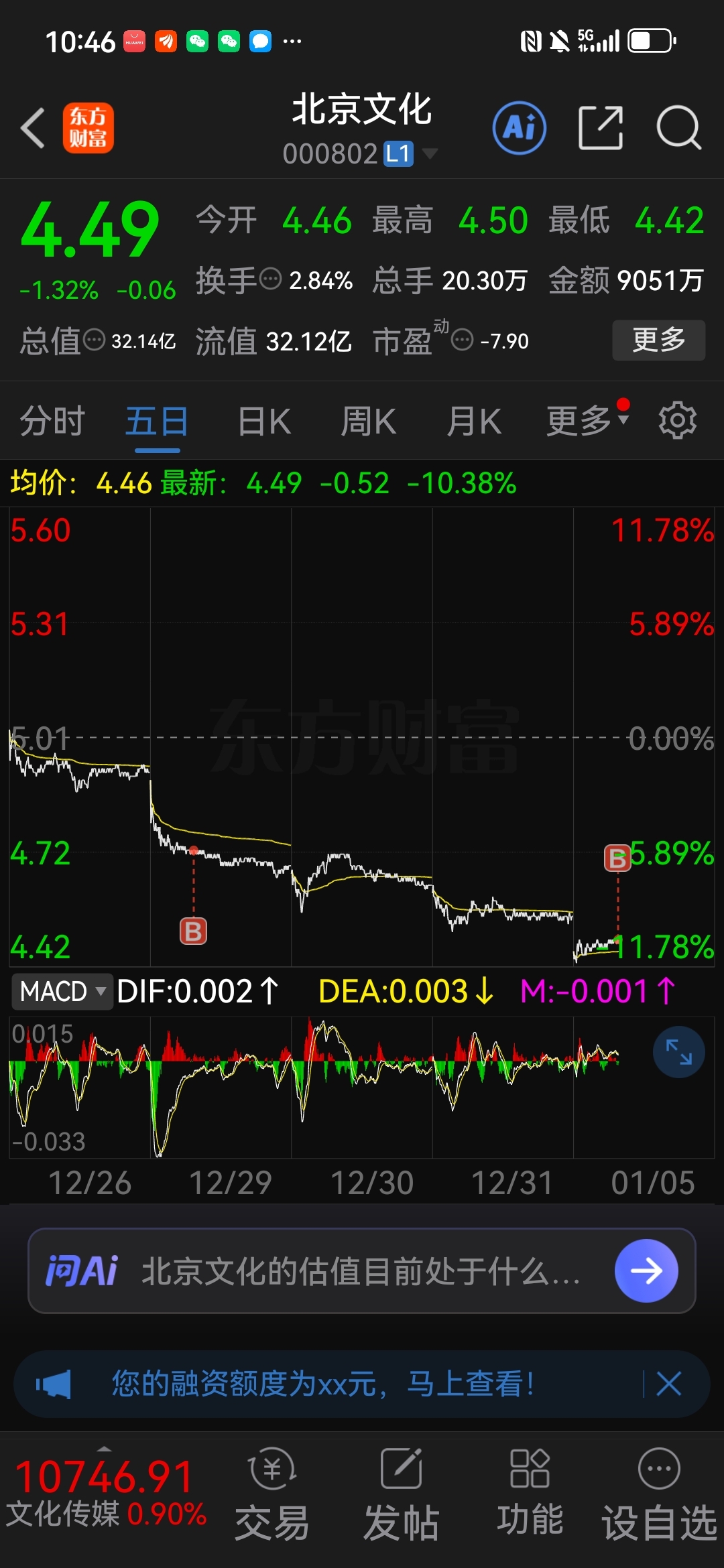
Task: Tap the blue chat notification icon
Action: click(x=260, y=41)
